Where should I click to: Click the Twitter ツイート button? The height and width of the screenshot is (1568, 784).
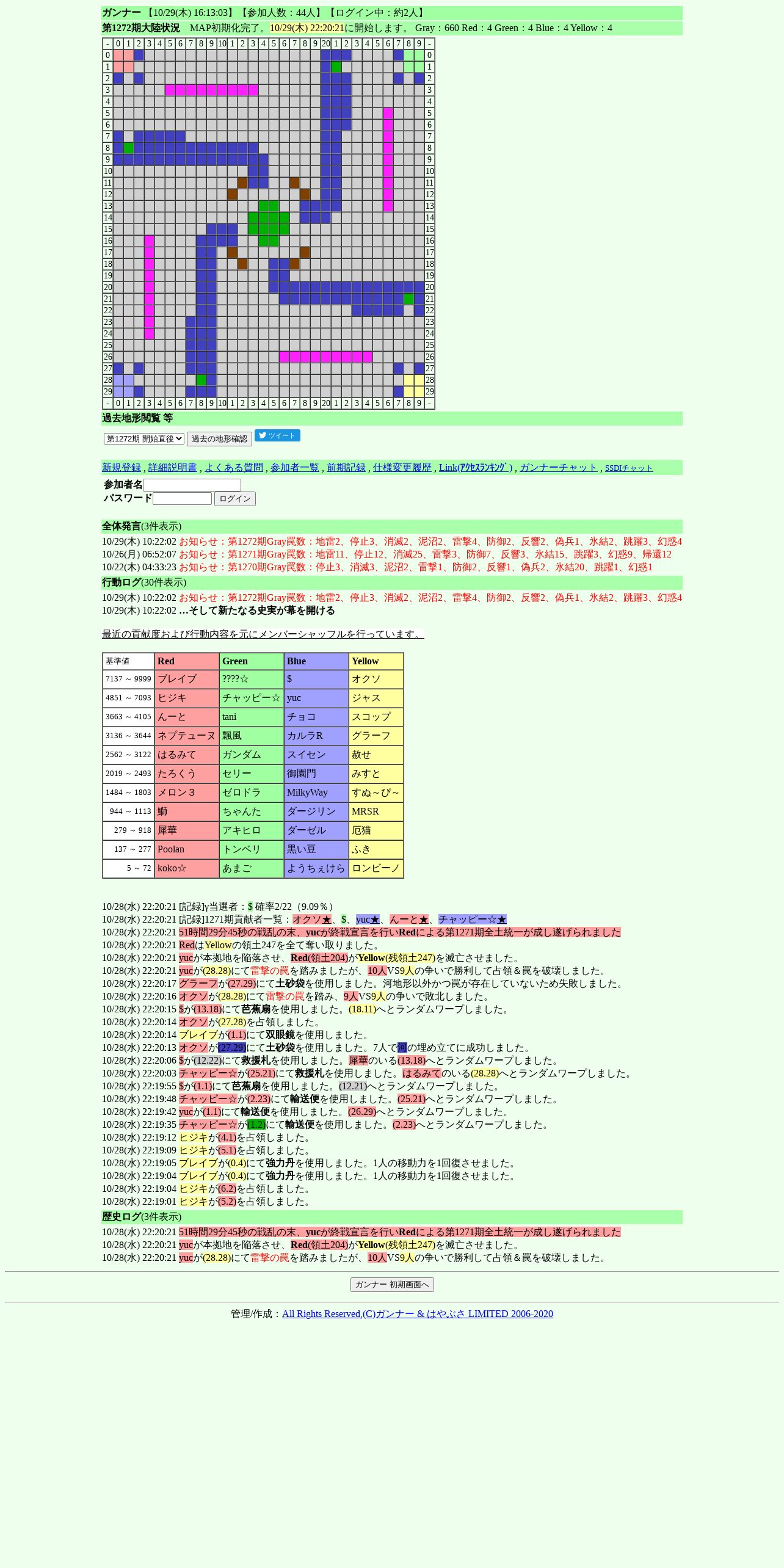pyautogui.click(x=277, y=435)
